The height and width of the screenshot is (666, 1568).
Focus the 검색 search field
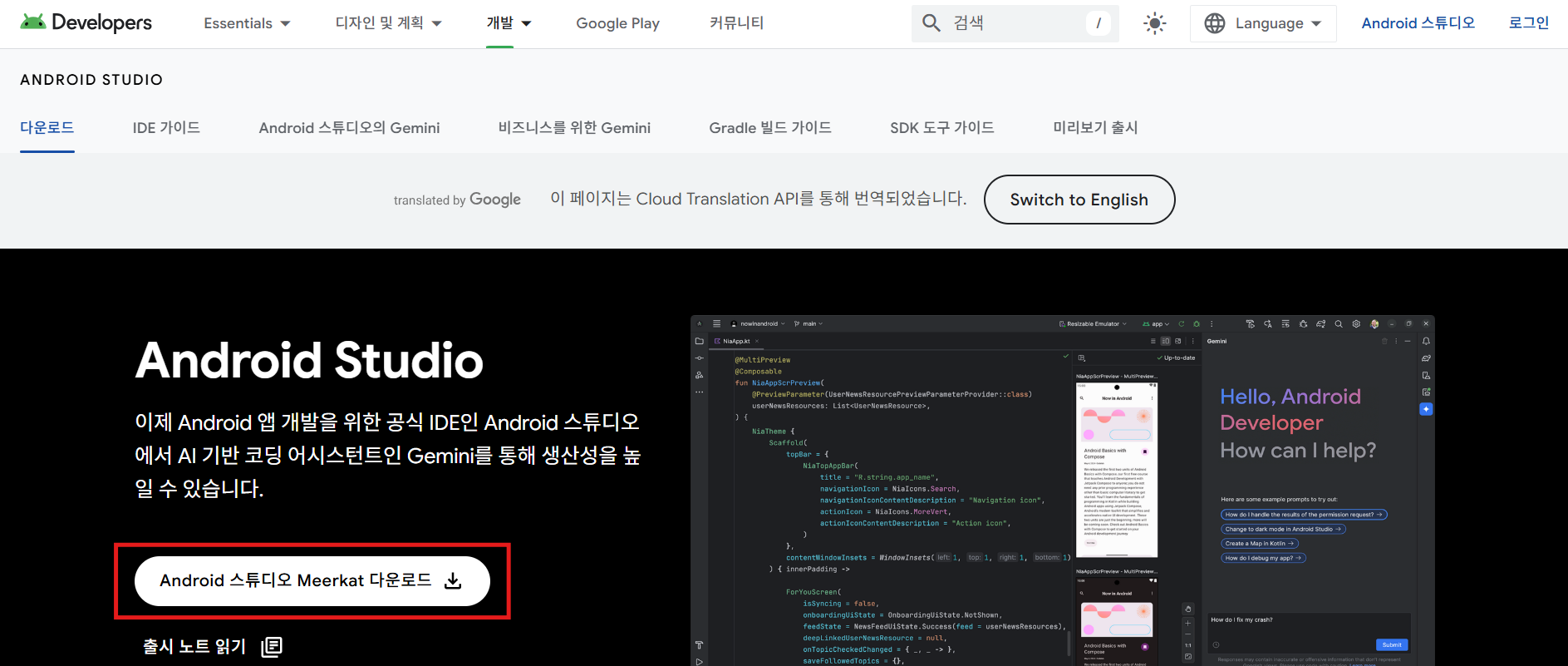point(1015,23)
